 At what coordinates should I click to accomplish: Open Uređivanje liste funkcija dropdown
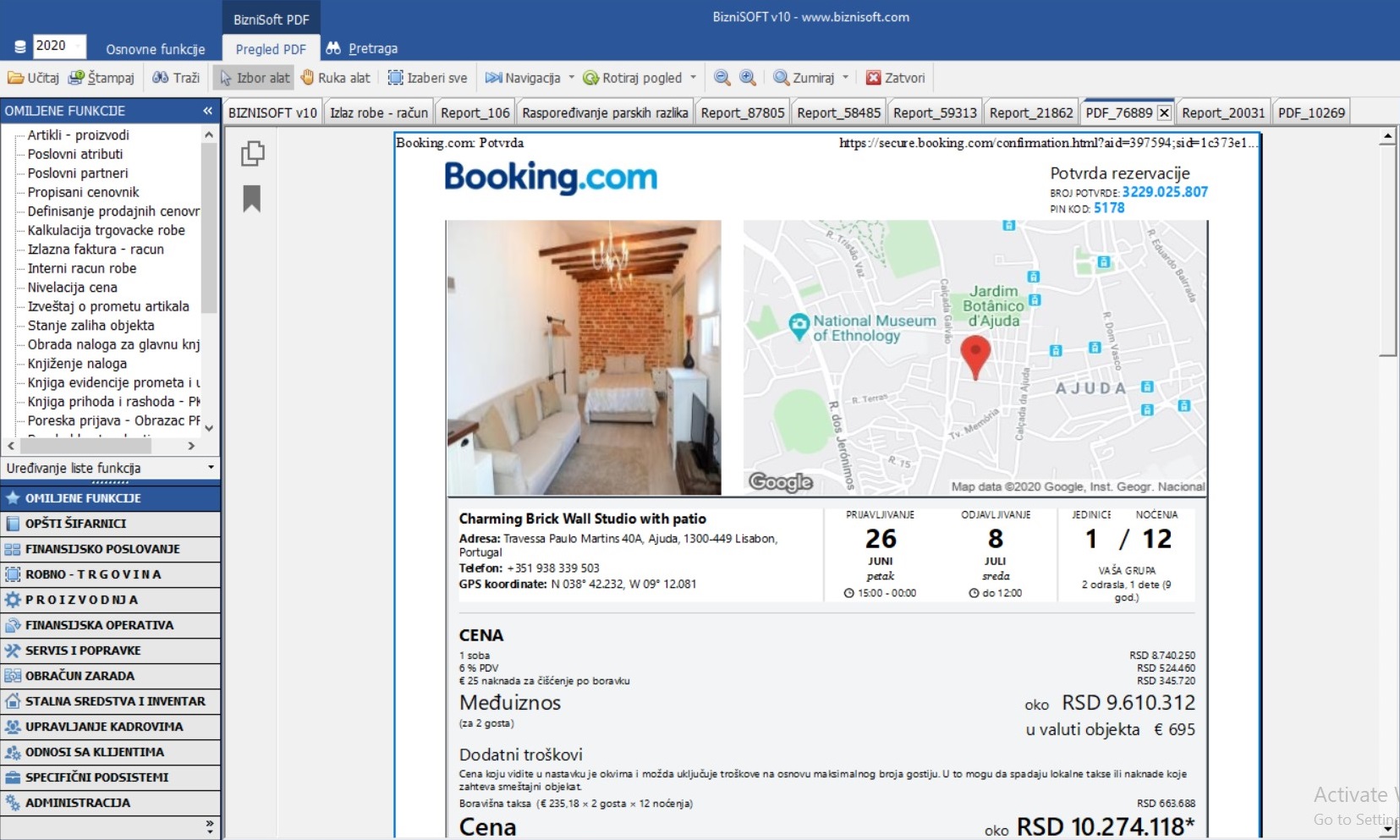pos(110,468)
